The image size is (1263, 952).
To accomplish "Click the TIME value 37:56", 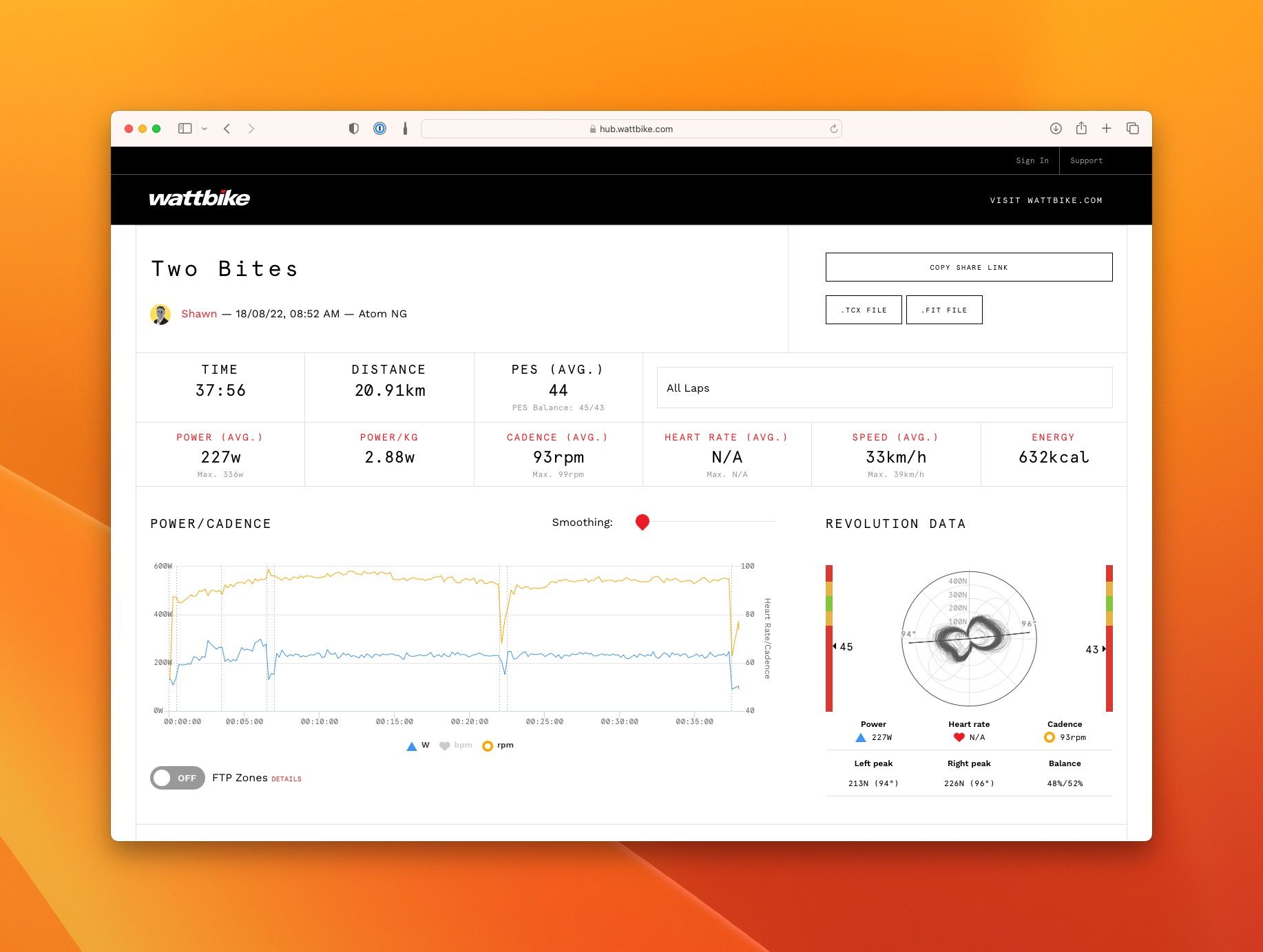I will [220, 390].
